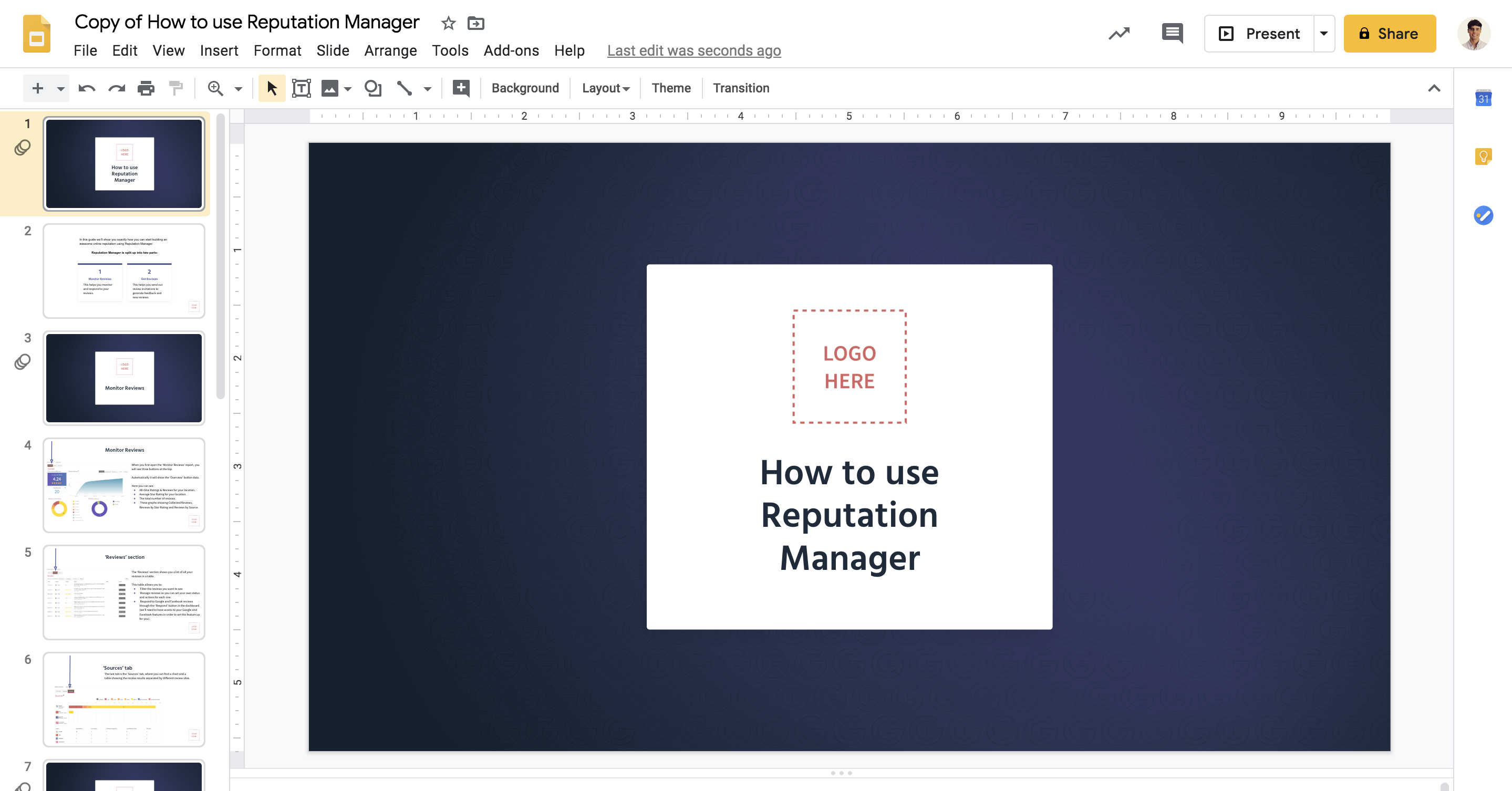Open the Present options dropdown arrow
This screenshot has width=1512, height=791.
1323,34
